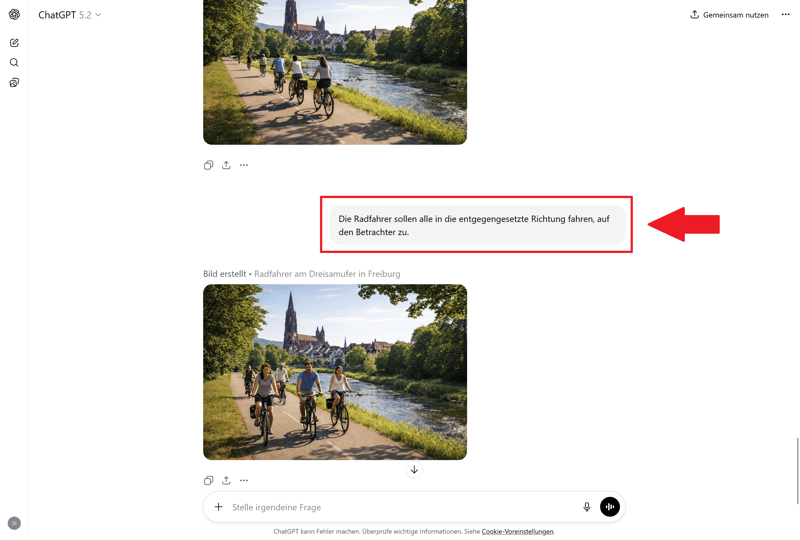Expand more options under the lower image
The width and height of the screenshot is (800, 540).
pos(244,480)
